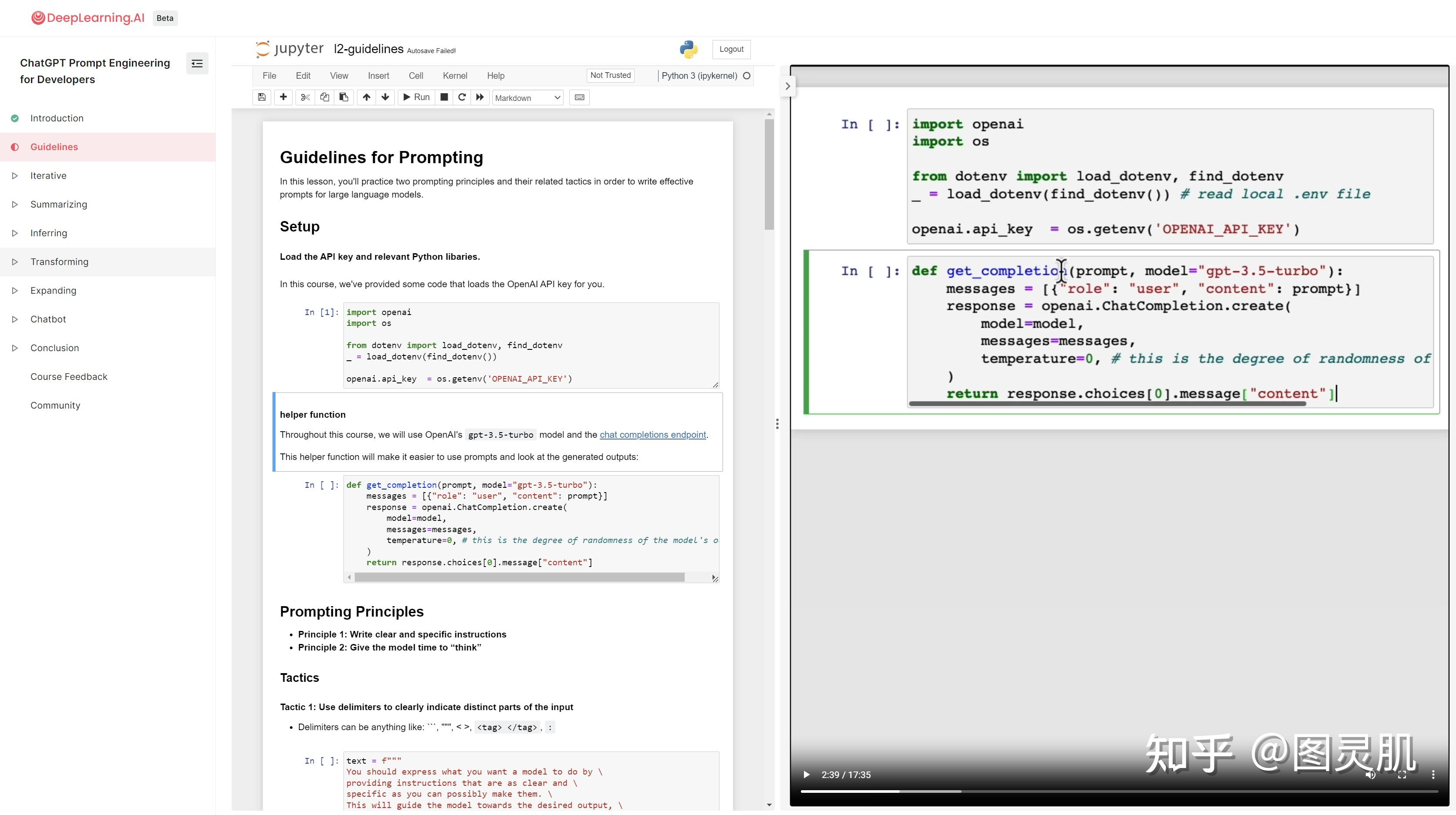
Task: Play the lesson video
Action: pos(807,774)
